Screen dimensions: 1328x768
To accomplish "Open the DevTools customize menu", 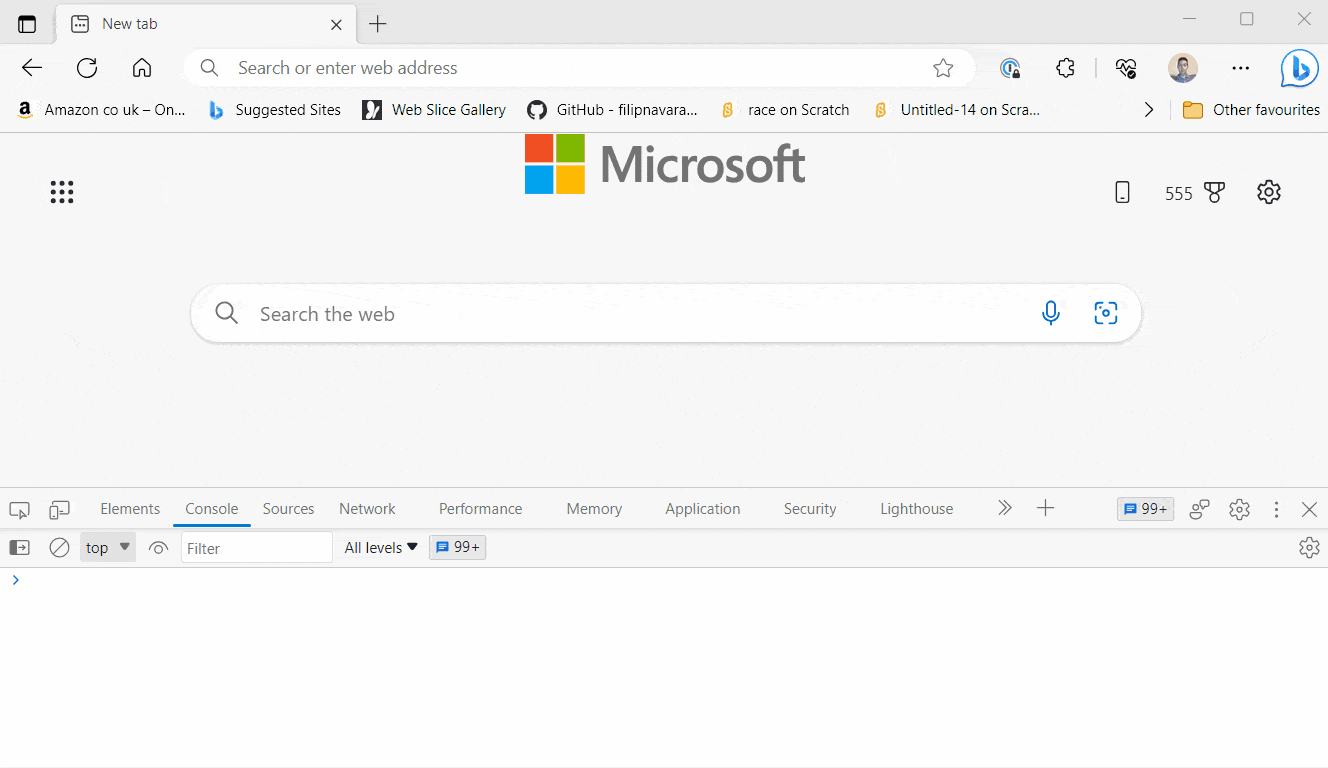I will 1276,509.
